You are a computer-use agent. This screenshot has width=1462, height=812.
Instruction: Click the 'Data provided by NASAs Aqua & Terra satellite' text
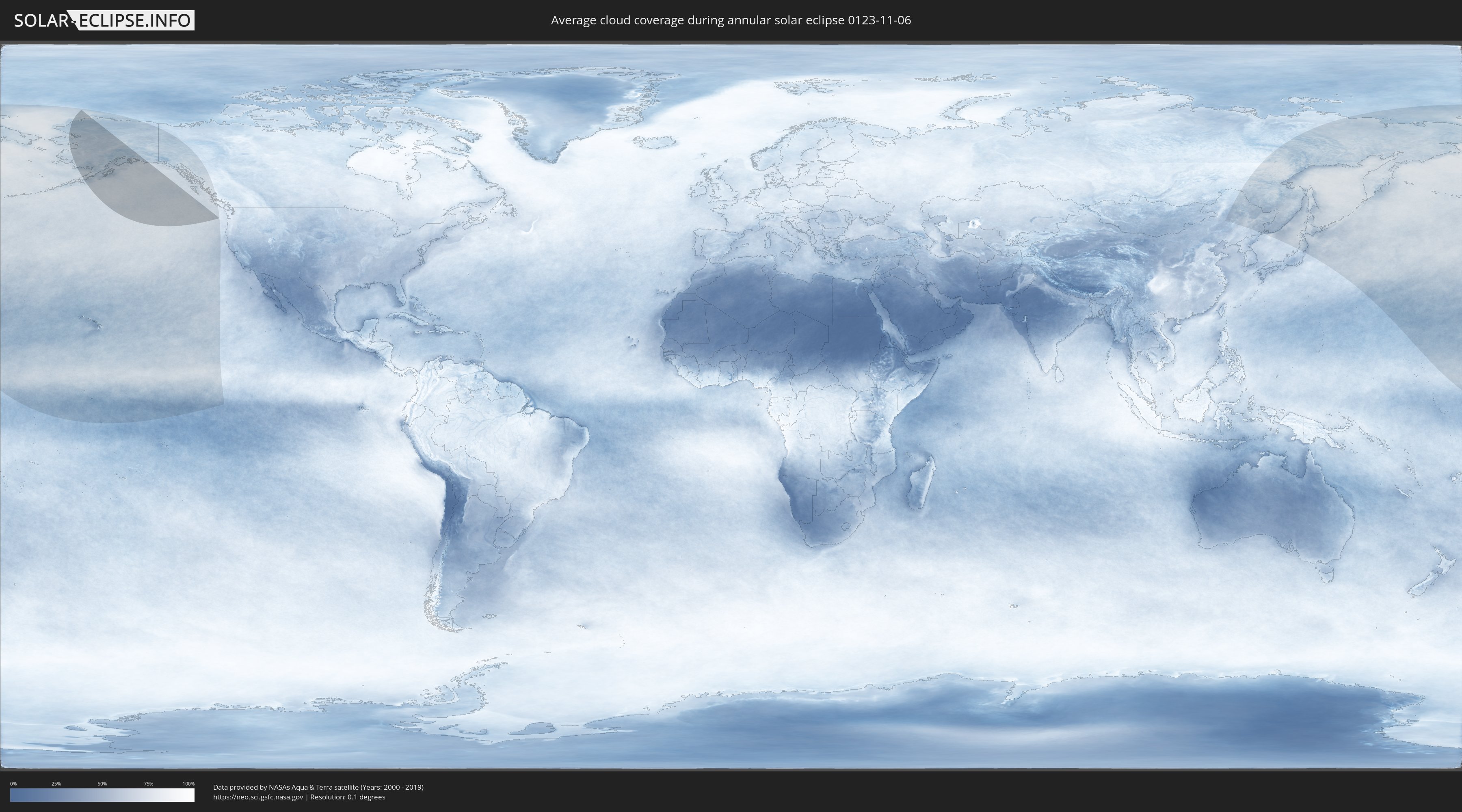(285, 787)
